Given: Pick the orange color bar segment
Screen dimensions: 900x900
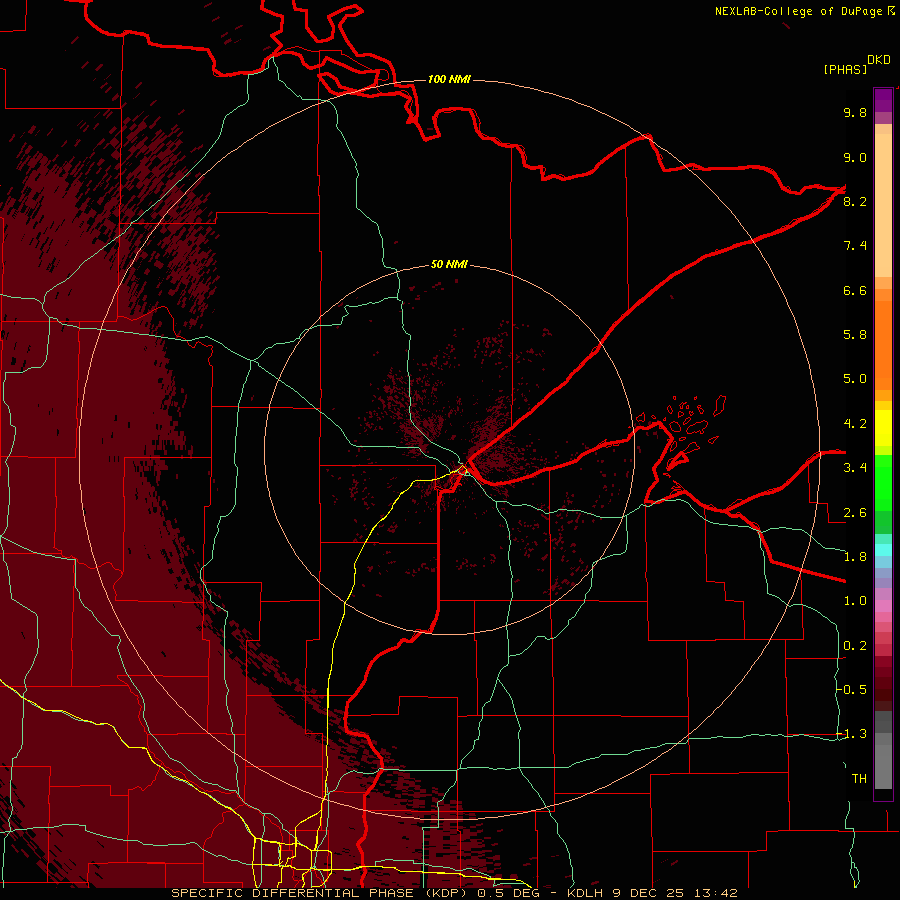Looking at the screenshot, I should pos(883,346).
